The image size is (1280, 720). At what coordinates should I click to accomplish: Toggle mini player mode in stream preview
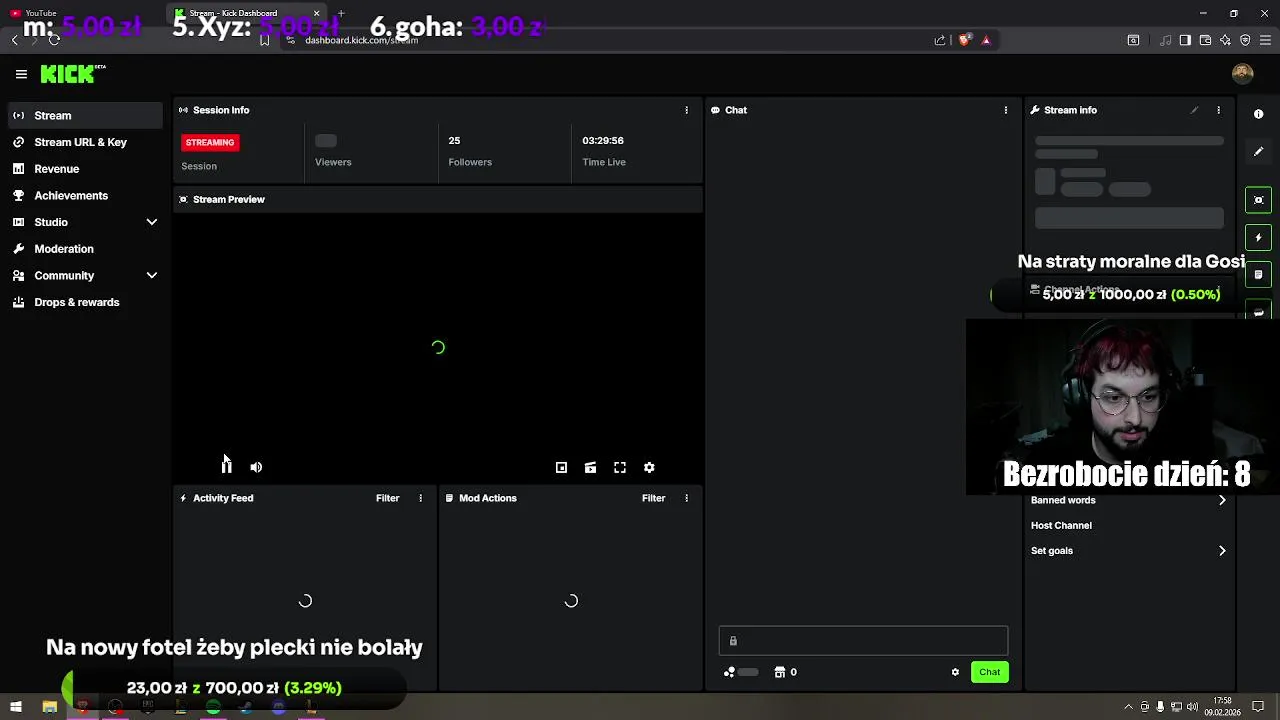(561, 467)
